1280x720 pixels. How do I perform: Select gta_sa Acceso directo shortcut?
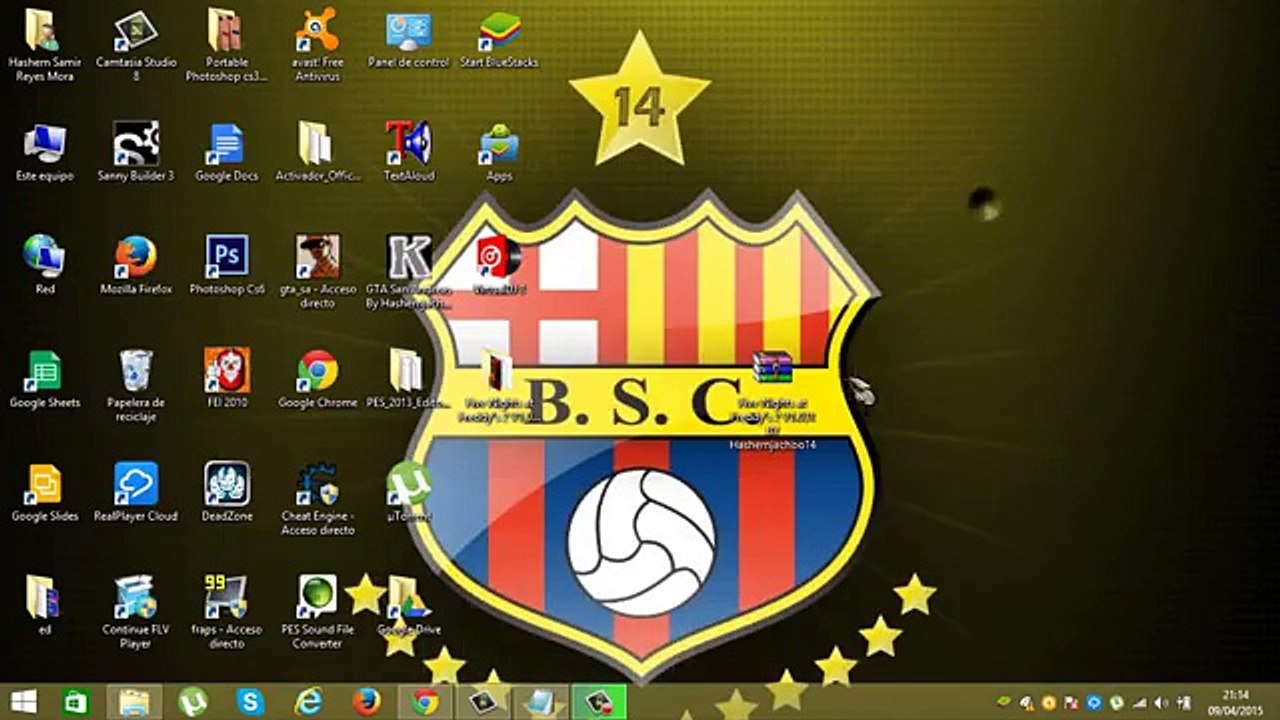(x=318, y=270)
